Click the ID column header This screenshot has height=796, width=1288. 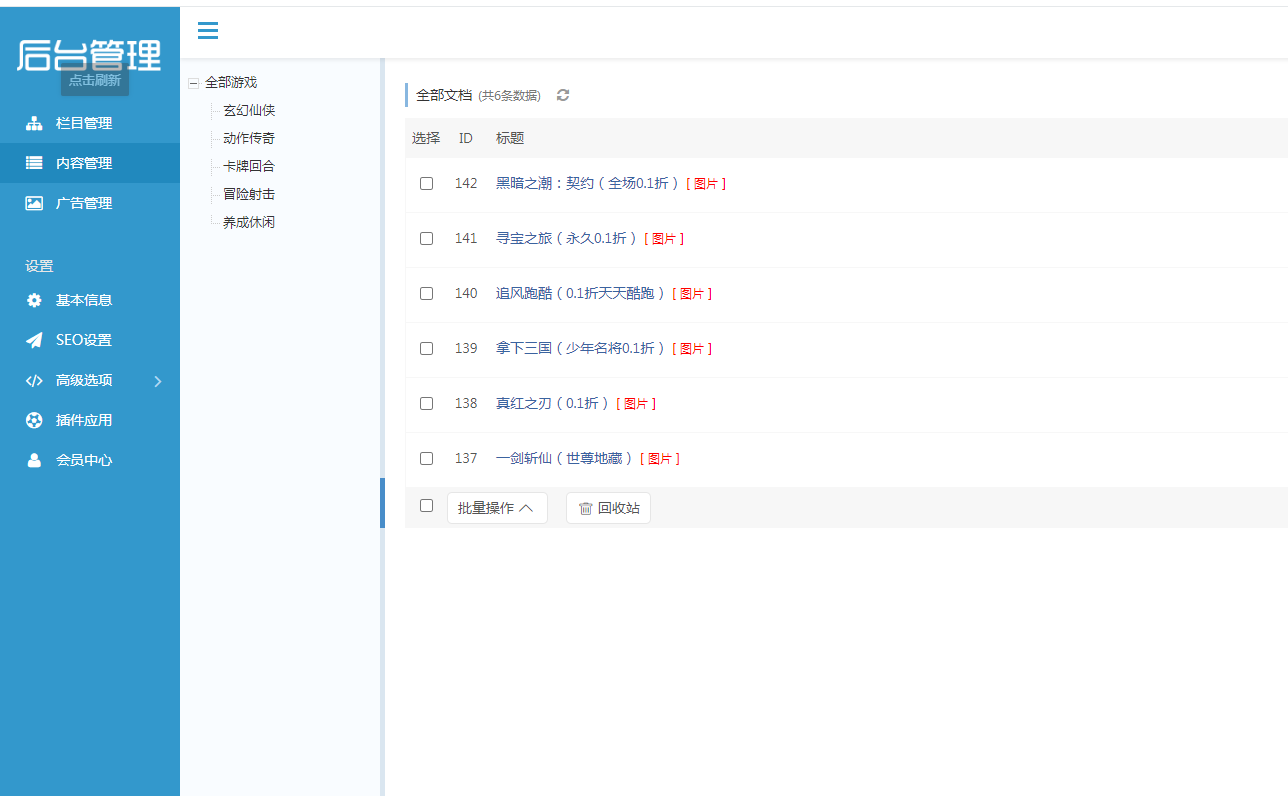pyautogui.click(x=466, y=138)
